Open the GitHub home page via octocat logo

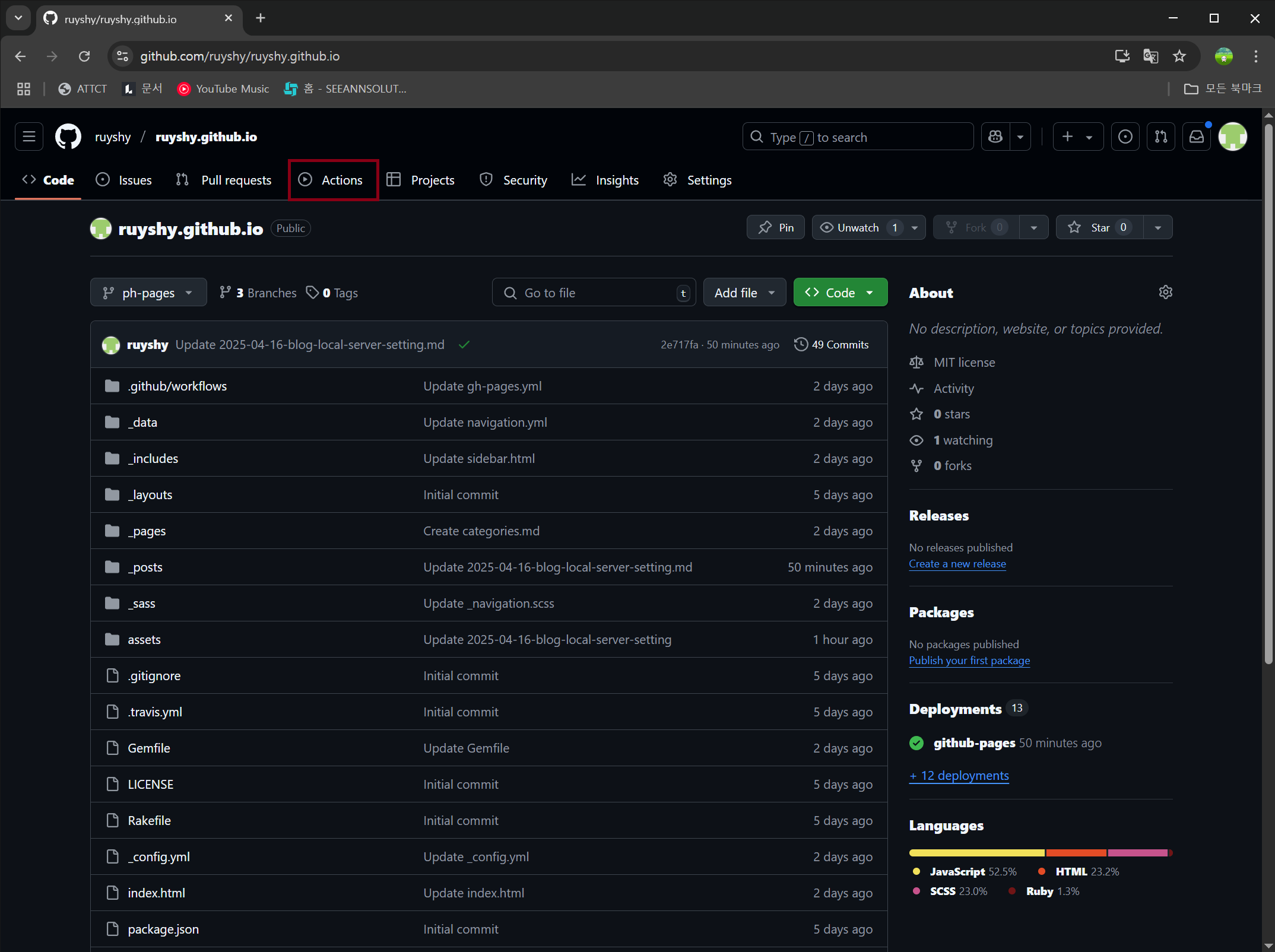pos(68,137)
